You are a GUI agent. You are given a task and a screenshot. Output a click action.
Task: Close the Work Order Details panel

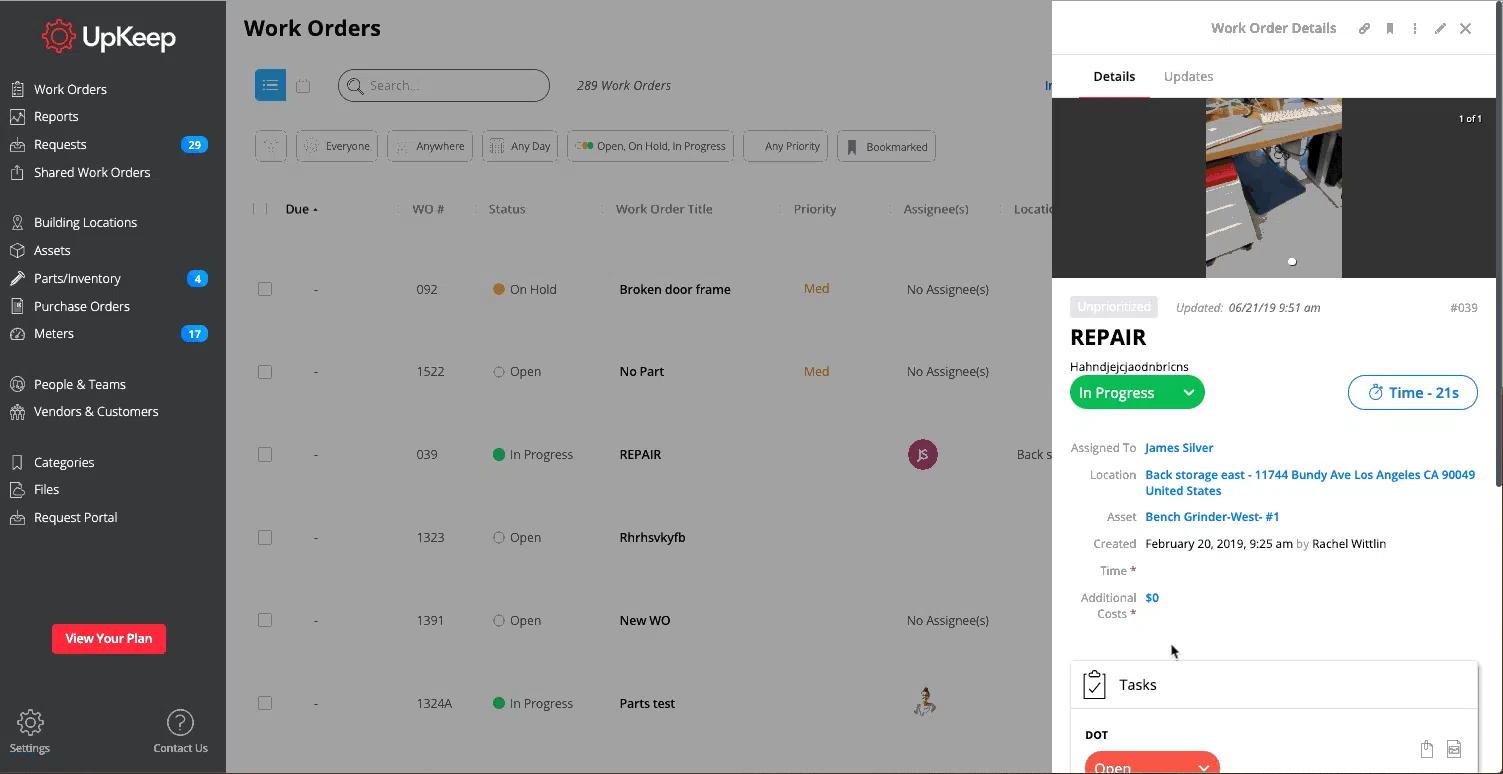coord(1466,29)
